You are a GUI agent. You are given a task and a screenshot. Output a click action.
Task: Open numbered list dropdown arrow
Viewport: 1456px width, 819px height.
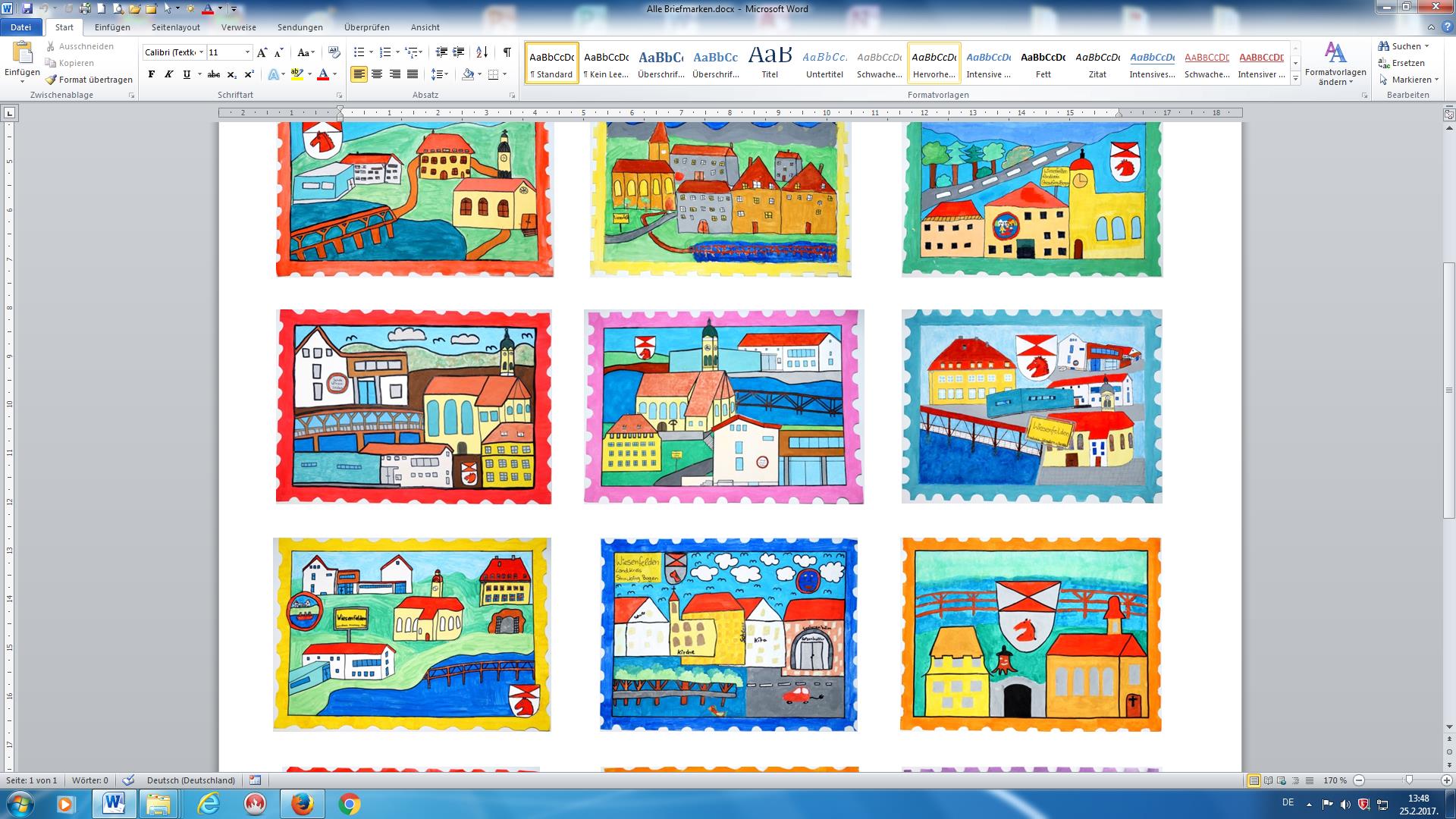[x=397, y=52]
